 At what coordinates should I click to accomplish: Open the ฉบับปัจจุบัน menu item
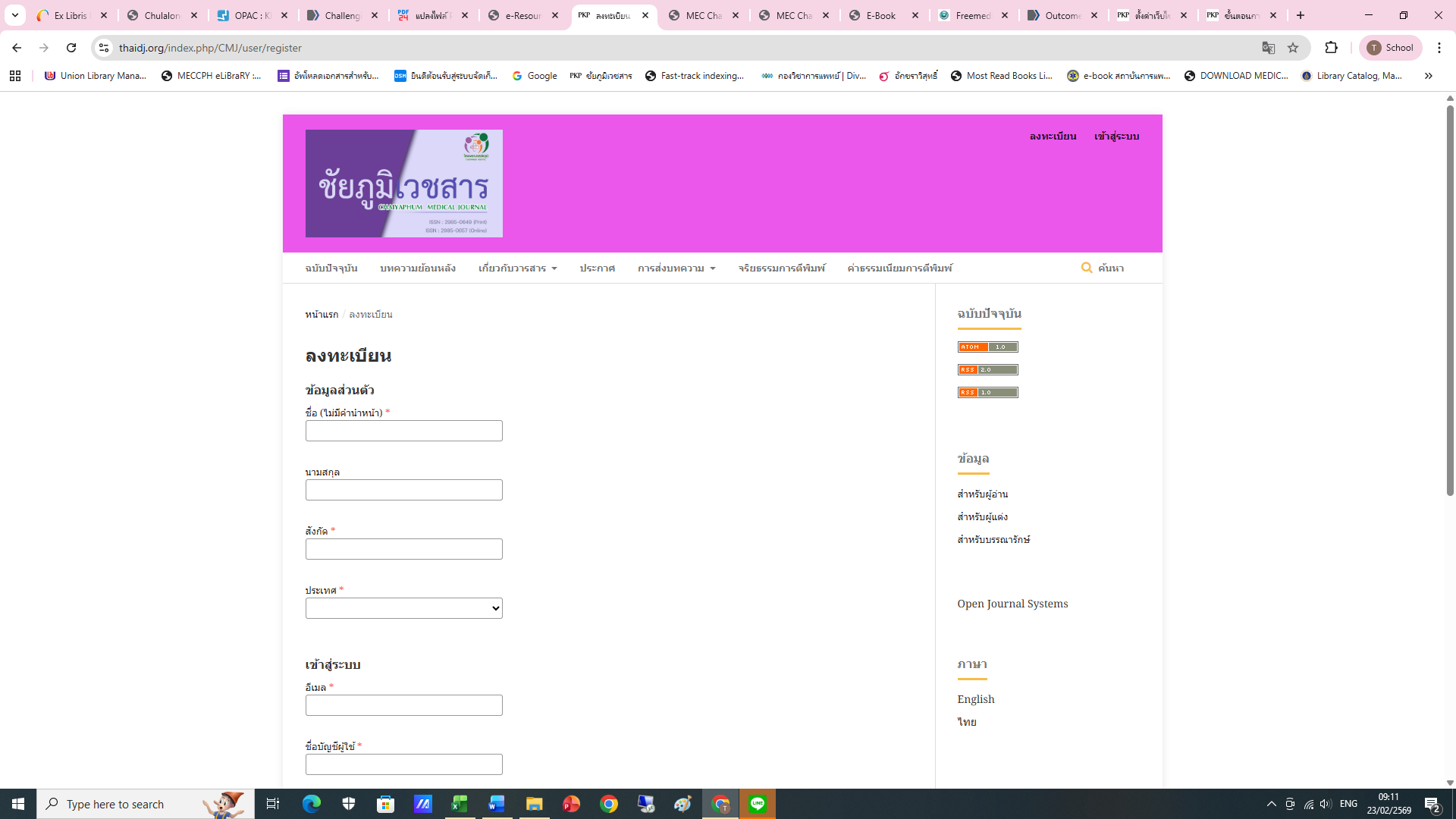click(x=331, y=268)
